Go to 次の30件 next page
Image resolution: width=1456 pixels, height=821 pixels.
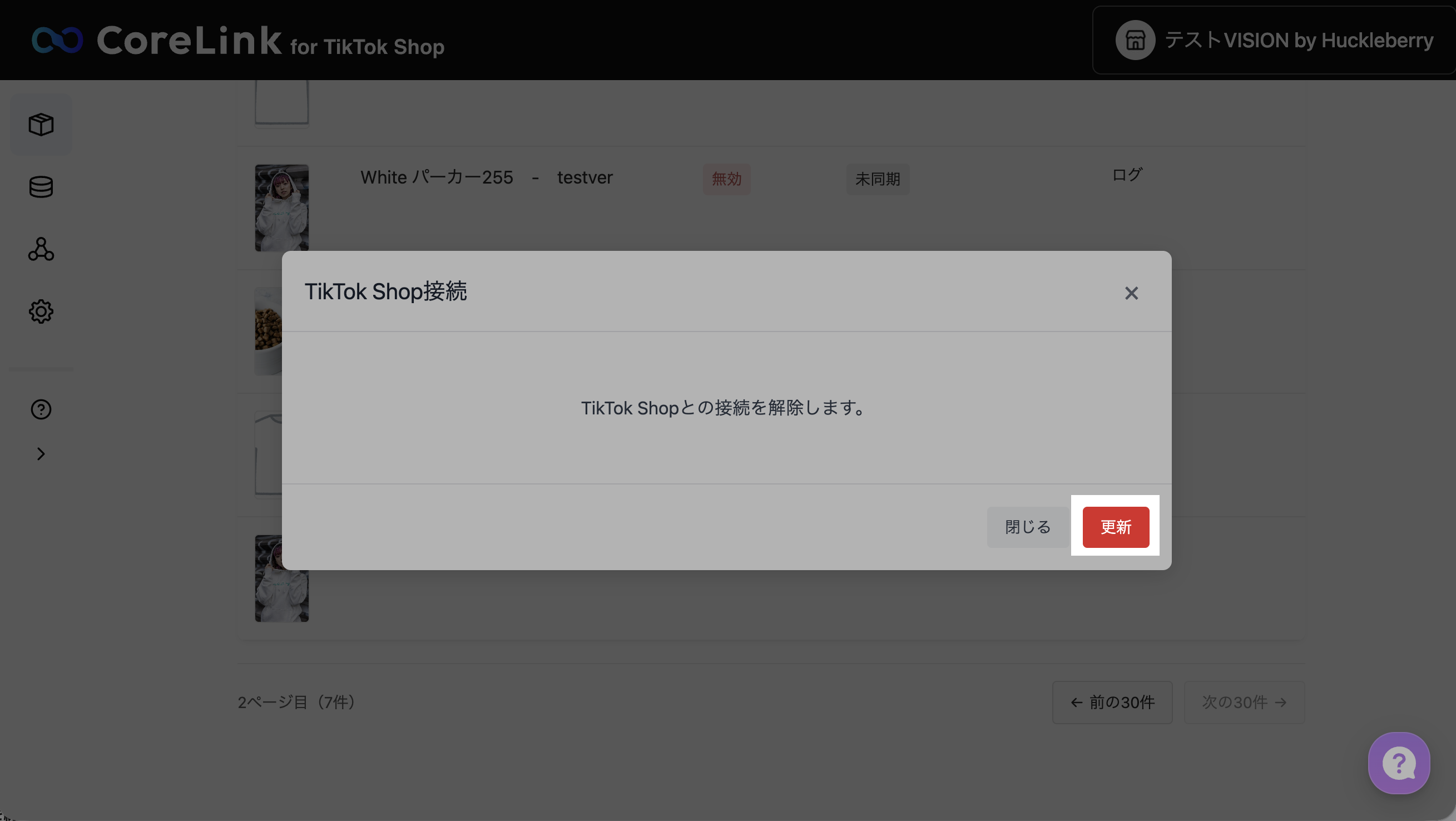[1244, 703]
